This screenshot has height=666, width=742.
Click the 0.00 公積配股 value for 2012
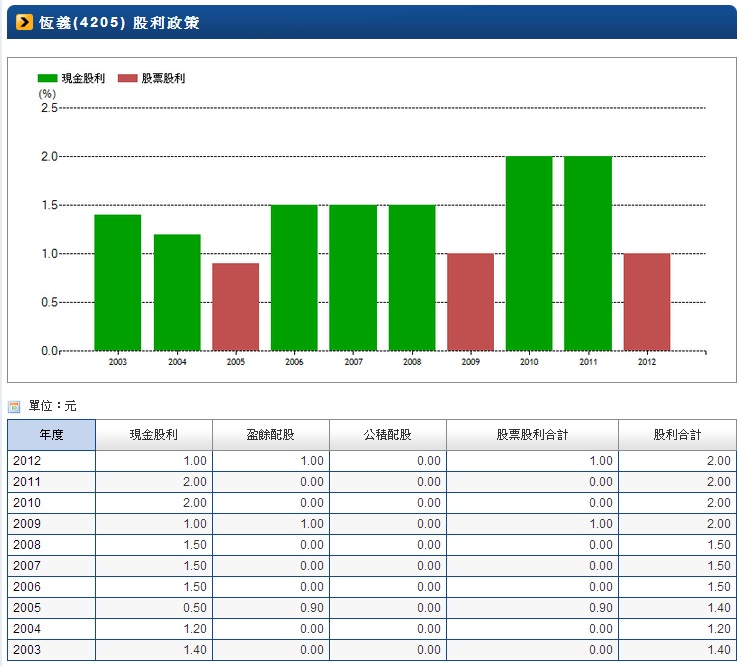click(429, 461)
